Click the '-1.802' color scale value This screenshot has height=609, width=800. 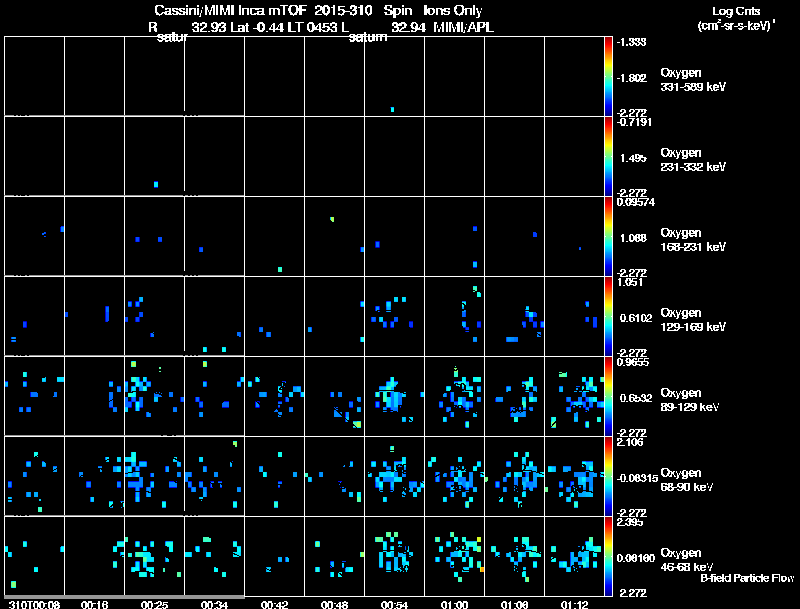tap(631, 78)
